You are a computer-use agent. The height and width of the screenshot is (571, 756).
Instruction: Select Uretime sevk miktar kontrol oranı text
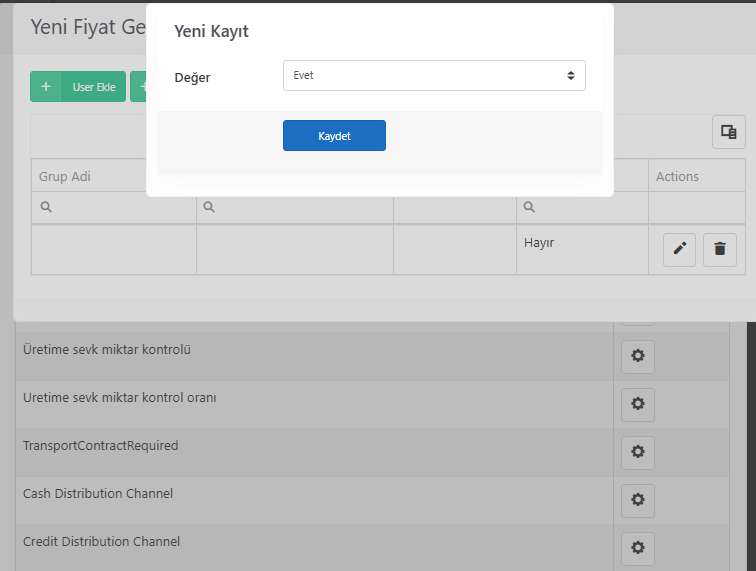[x=120, y=398]
